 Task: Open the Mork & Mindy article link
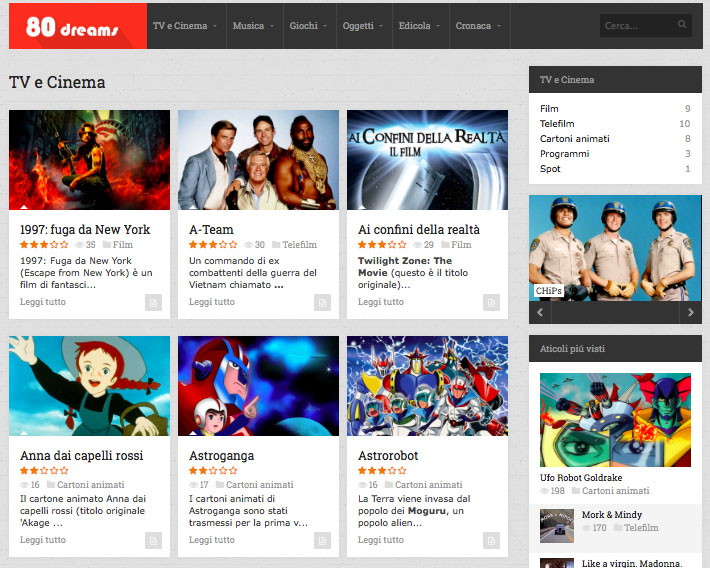click(612, 515)
